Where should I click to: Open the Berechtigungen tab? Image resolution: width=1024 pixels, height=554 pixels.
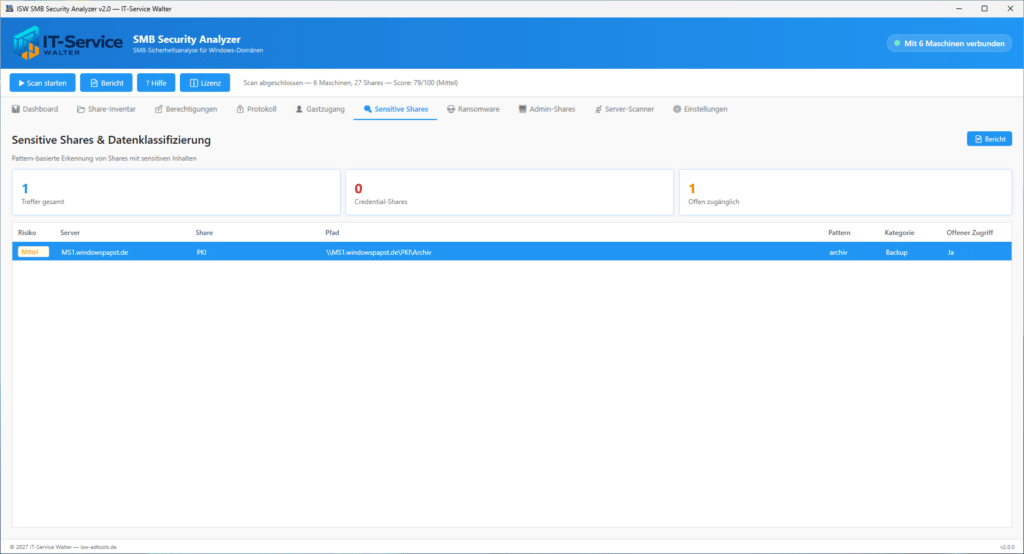pos(186,109)
